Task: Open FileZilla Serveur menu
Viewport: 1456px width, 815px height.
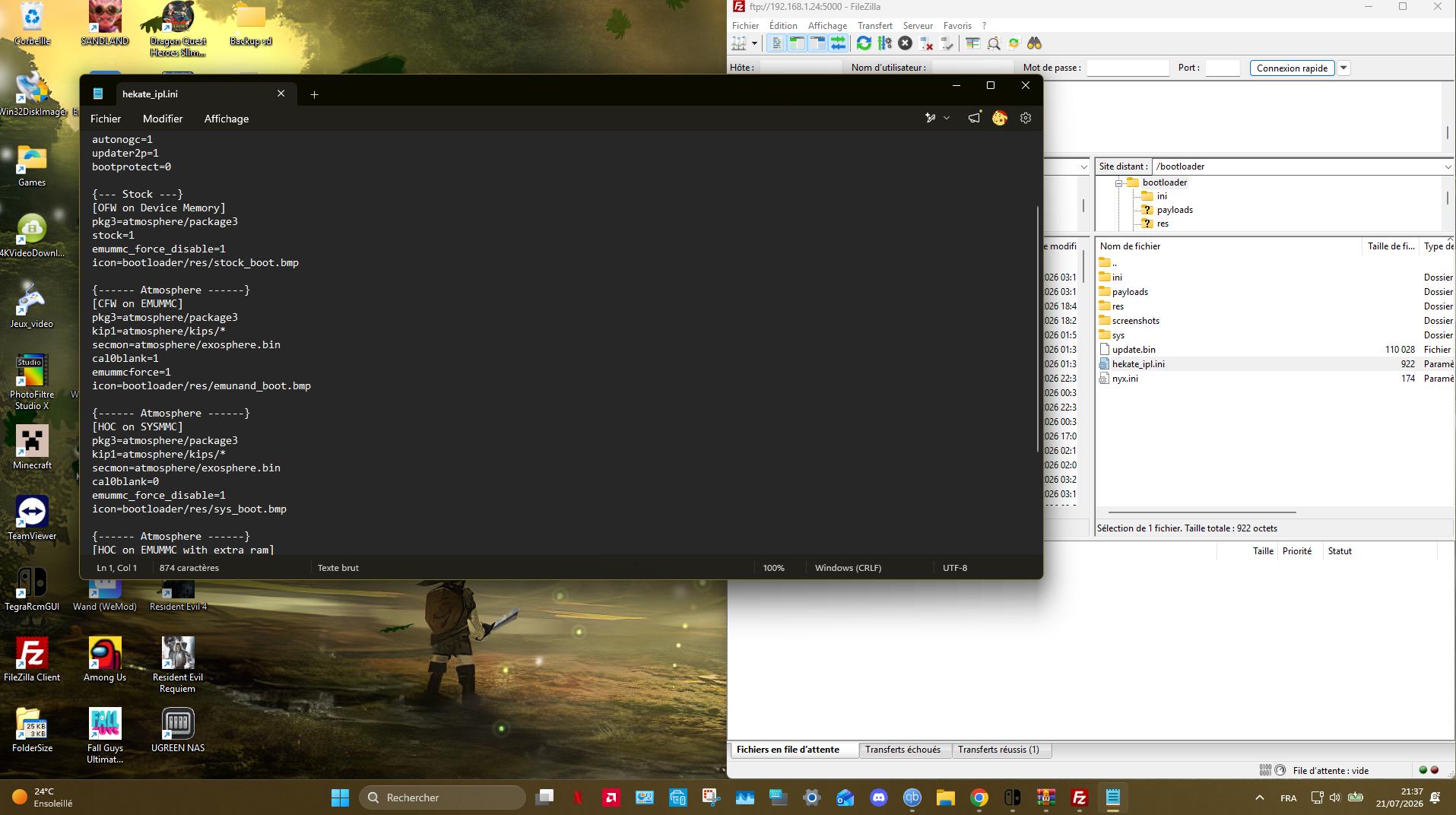Action: pos(918,25)
